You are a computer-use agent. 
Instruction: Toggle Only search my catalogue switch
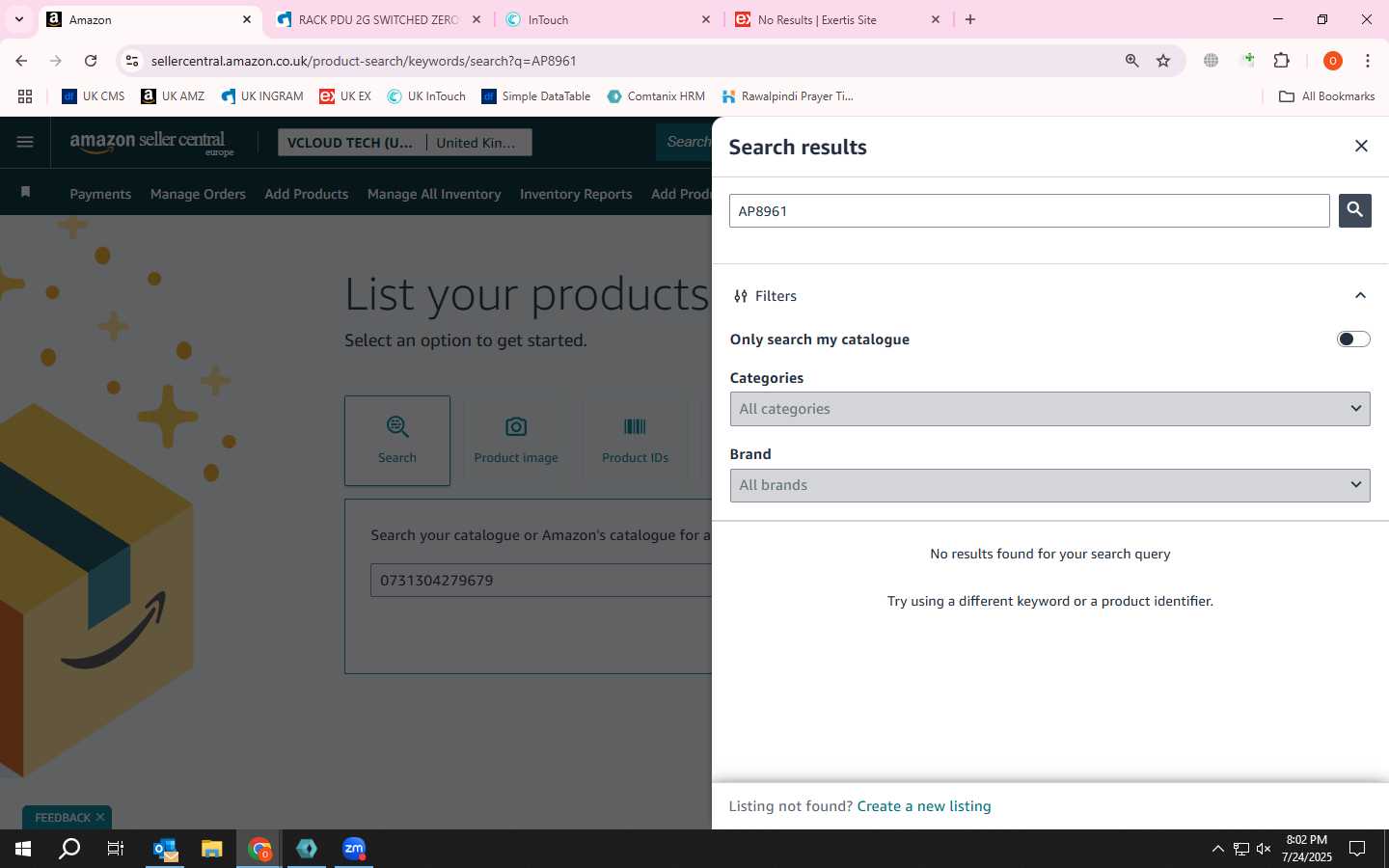(x=1353, y=339)
